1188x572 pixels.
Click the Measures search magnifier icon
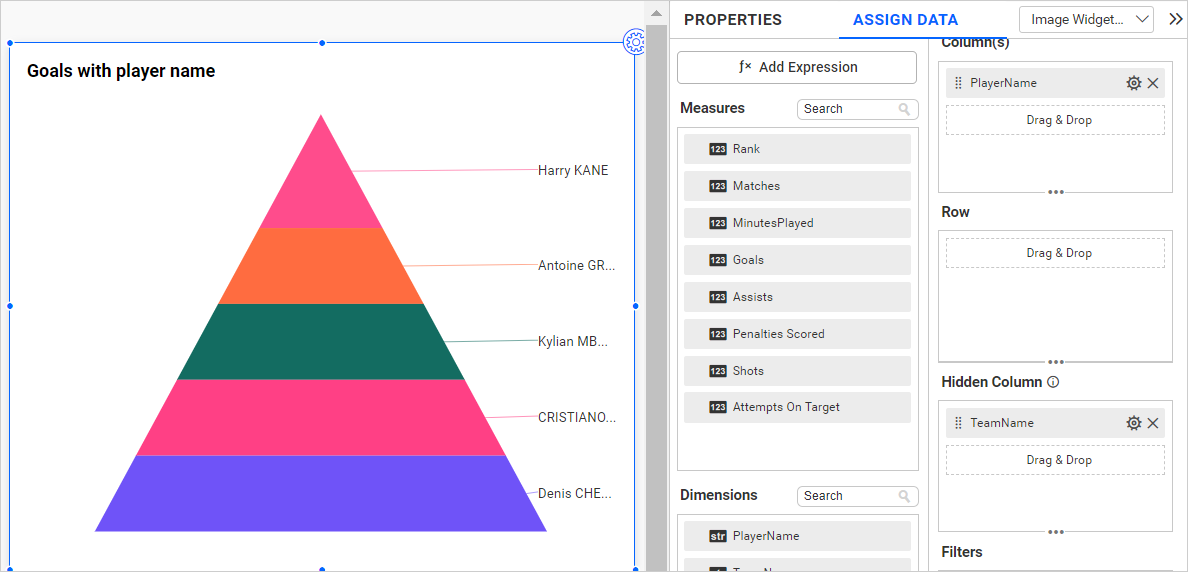(904, 109)
